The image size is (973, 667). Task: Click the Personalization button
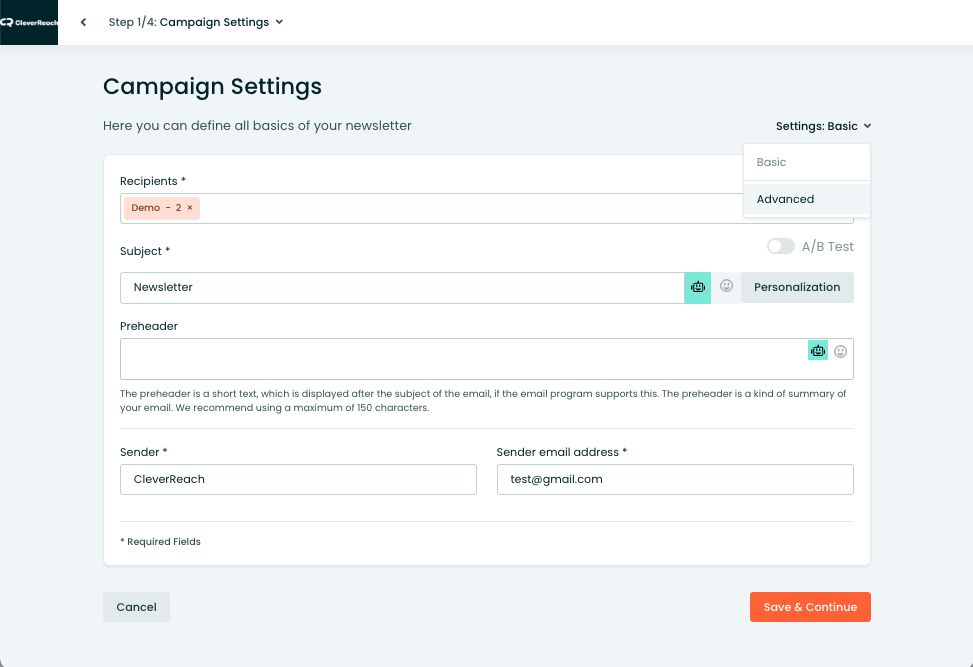(797, 287)
